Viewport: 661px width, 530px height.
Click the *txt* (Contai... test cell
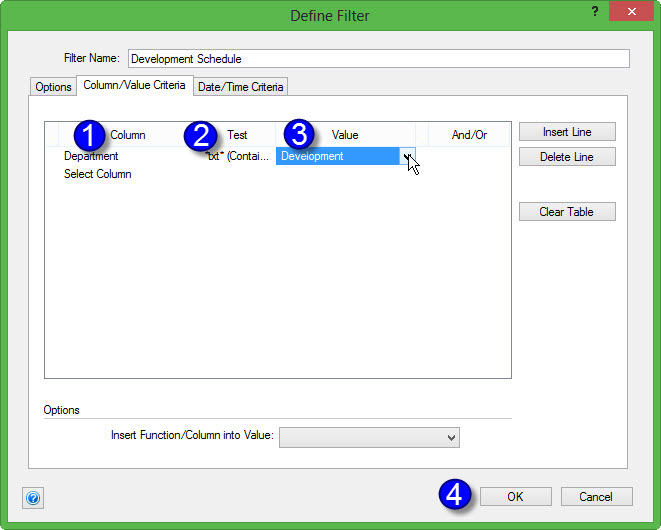tap(237, 156)
